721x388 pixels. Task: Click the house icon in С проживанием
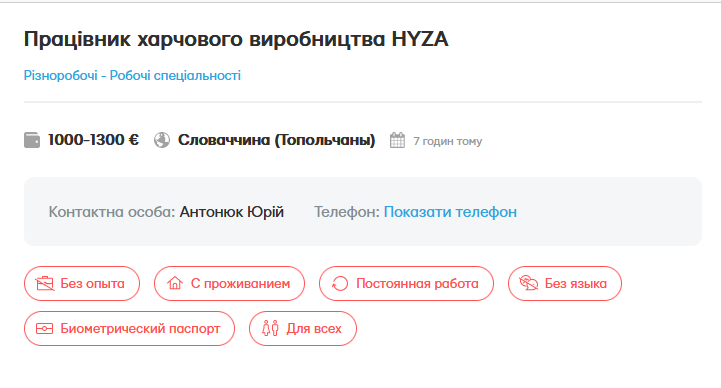pos(175,283)
